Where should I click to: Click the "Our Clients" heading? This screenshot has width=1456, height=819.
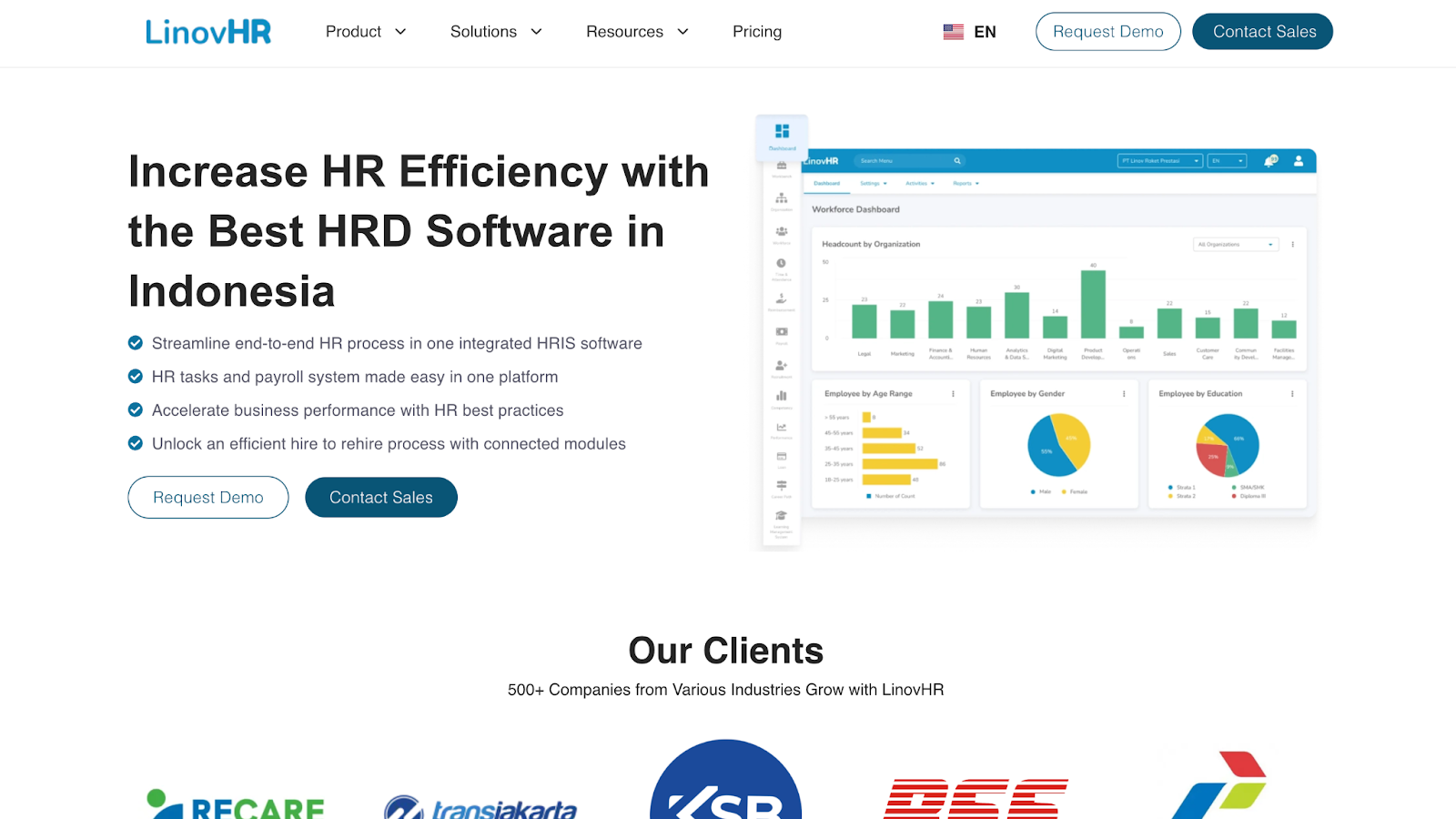pyautogui.click(x=726, y=651)
